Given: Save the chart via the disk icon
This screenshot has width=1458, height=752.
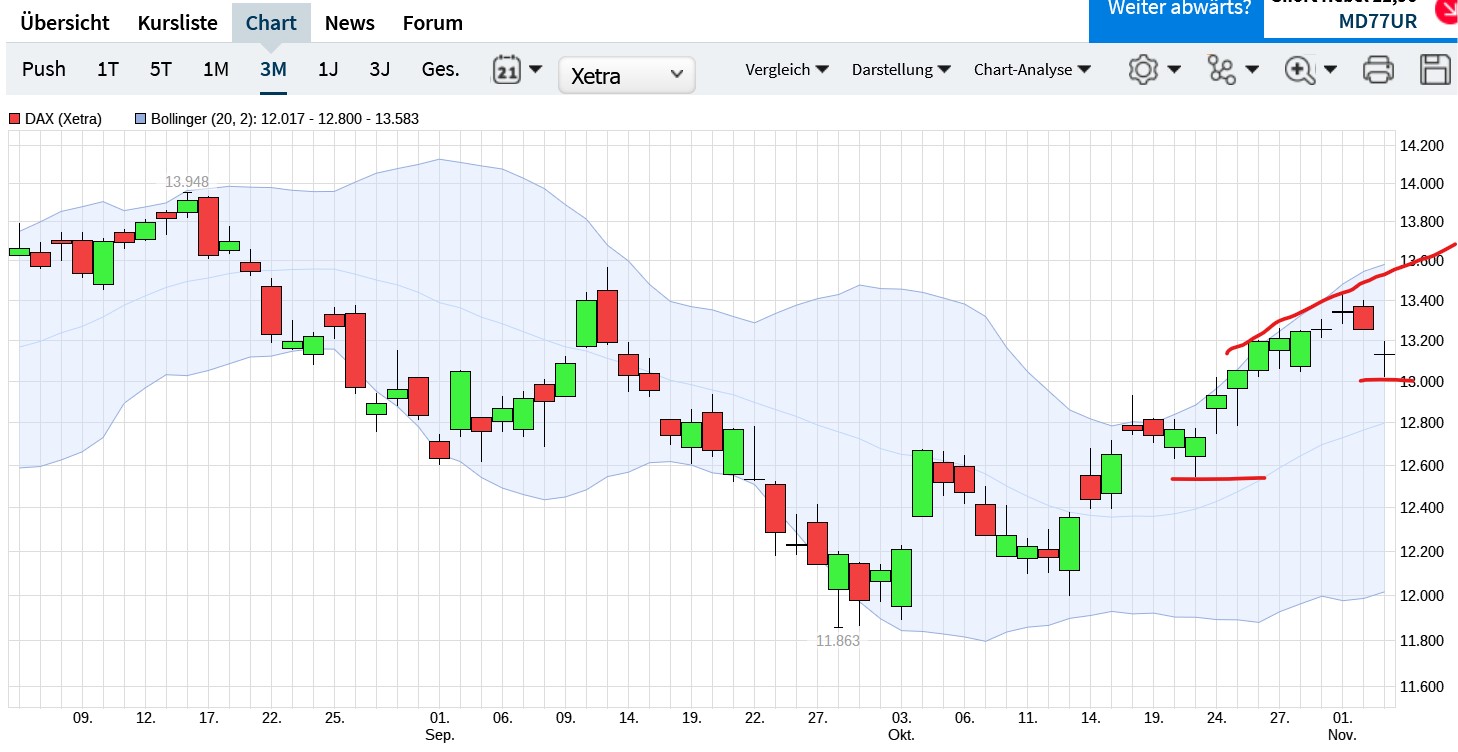Looking at the screenshot, I should pos(1436,69).
